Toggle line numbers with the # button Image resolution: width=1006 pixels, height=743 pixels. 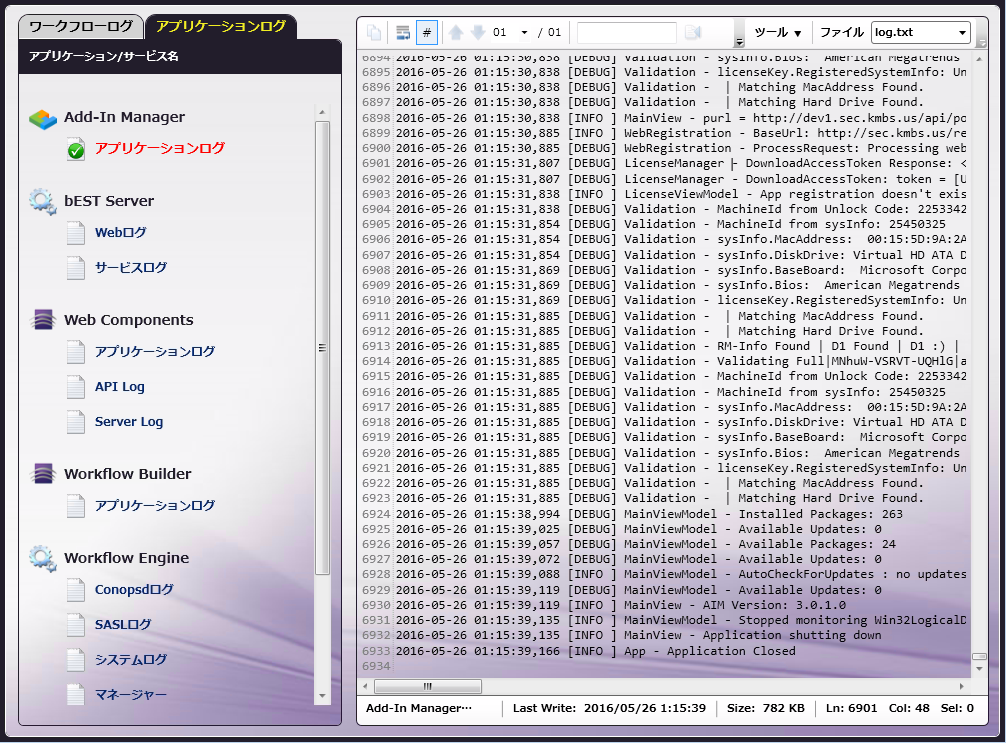(x=427, y=32)
